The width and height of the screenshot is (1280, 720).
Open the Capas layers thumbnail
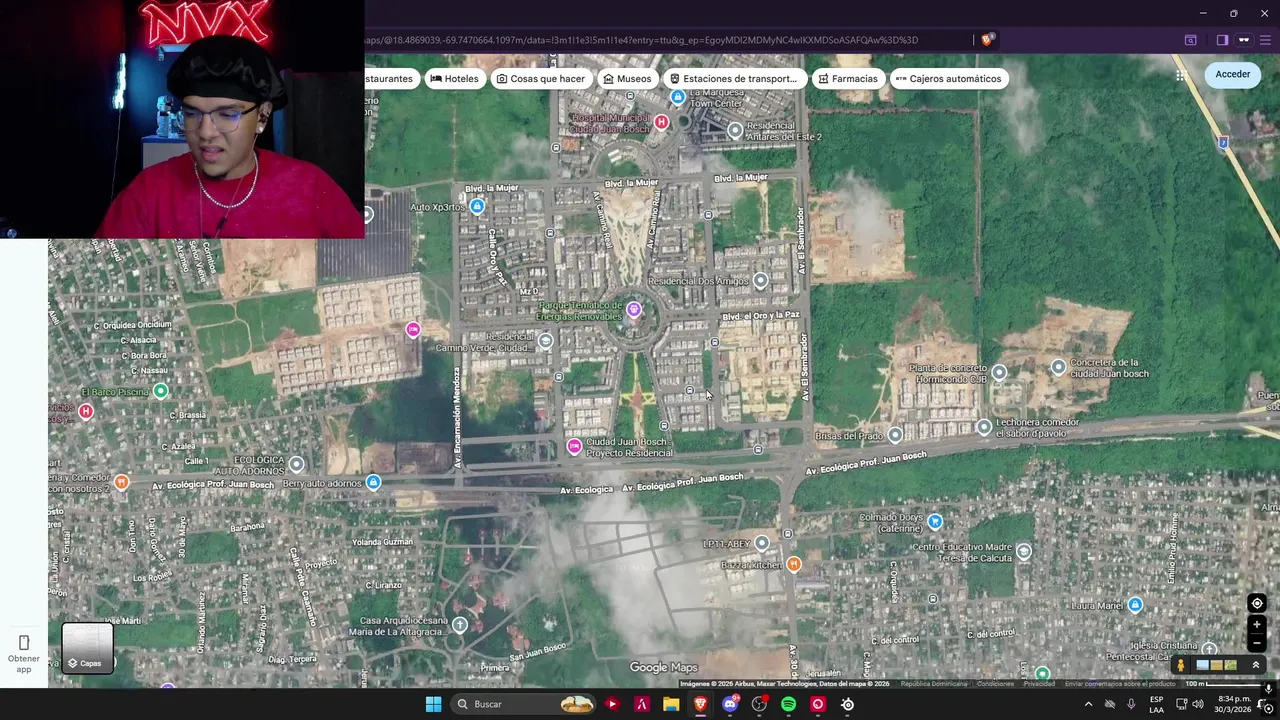coord(87,647)
